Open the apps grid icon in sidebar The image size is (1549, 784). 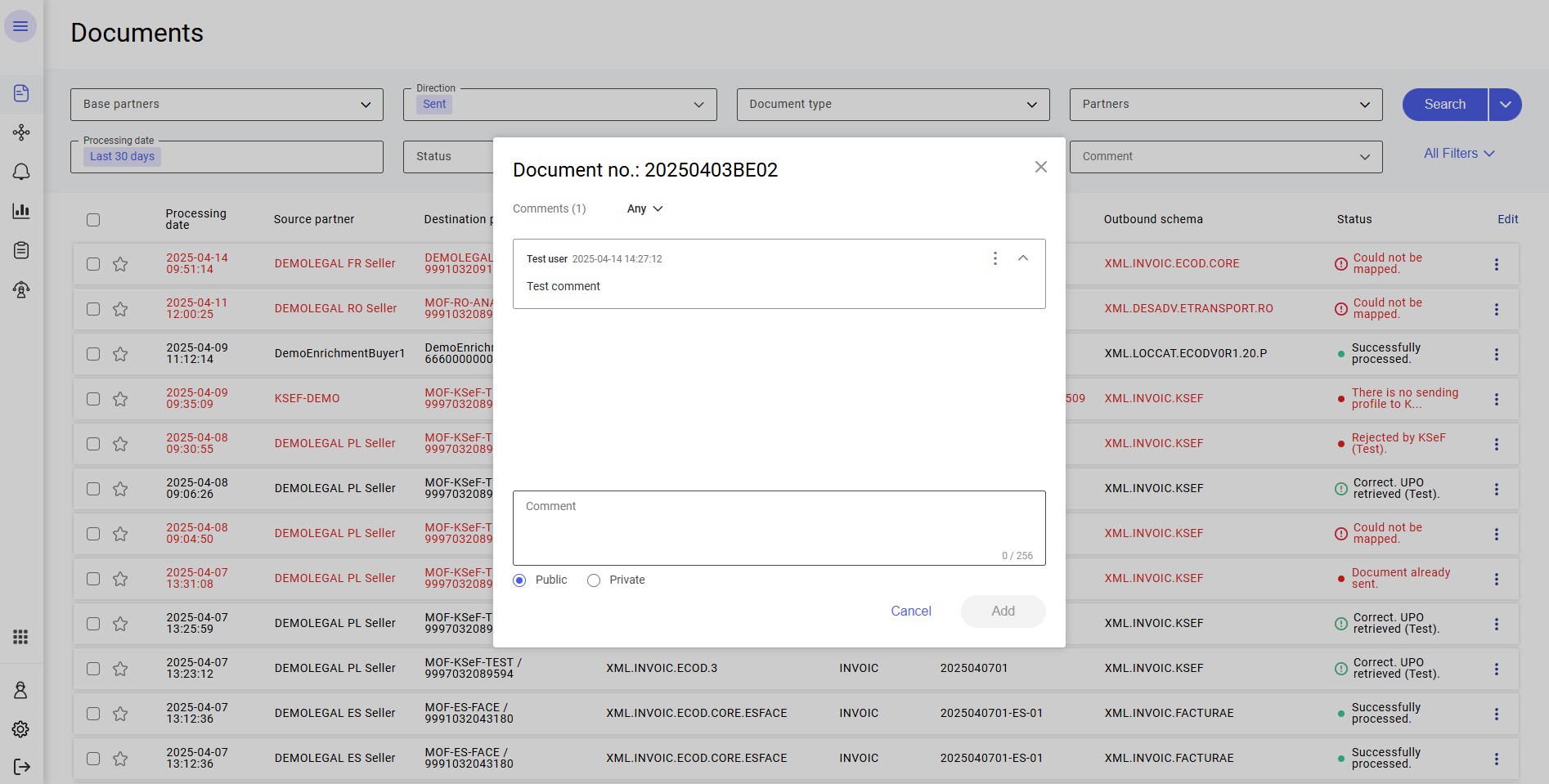click(21, 637)
